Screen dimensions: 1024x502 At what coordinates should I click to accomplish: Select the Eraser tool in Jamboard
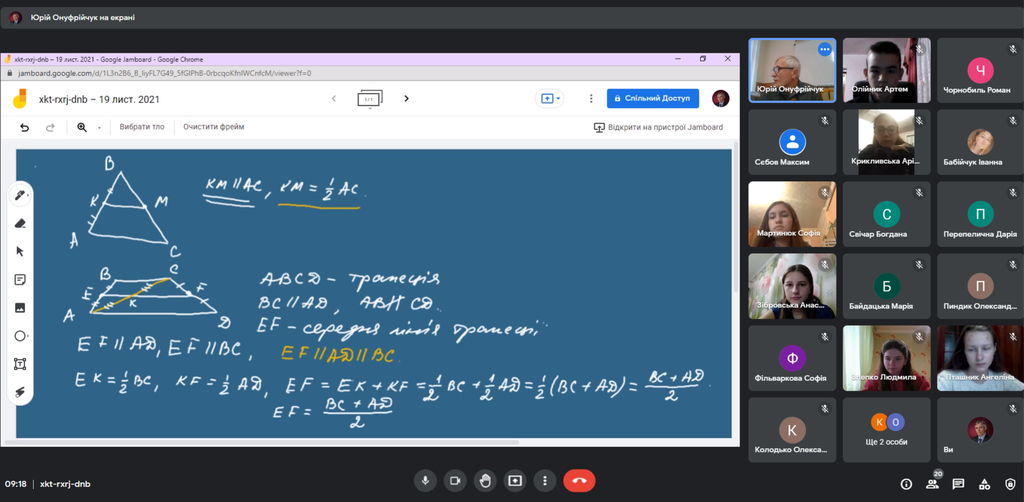click(20, 223)
